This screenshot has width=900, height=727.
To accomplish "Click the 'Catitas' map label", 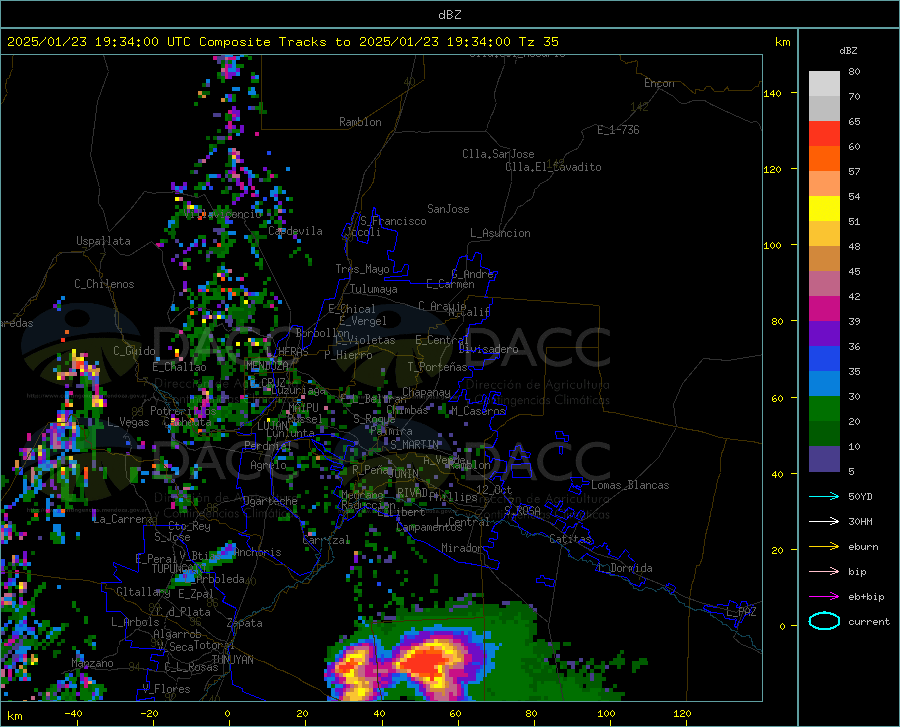I will point(571,539).
